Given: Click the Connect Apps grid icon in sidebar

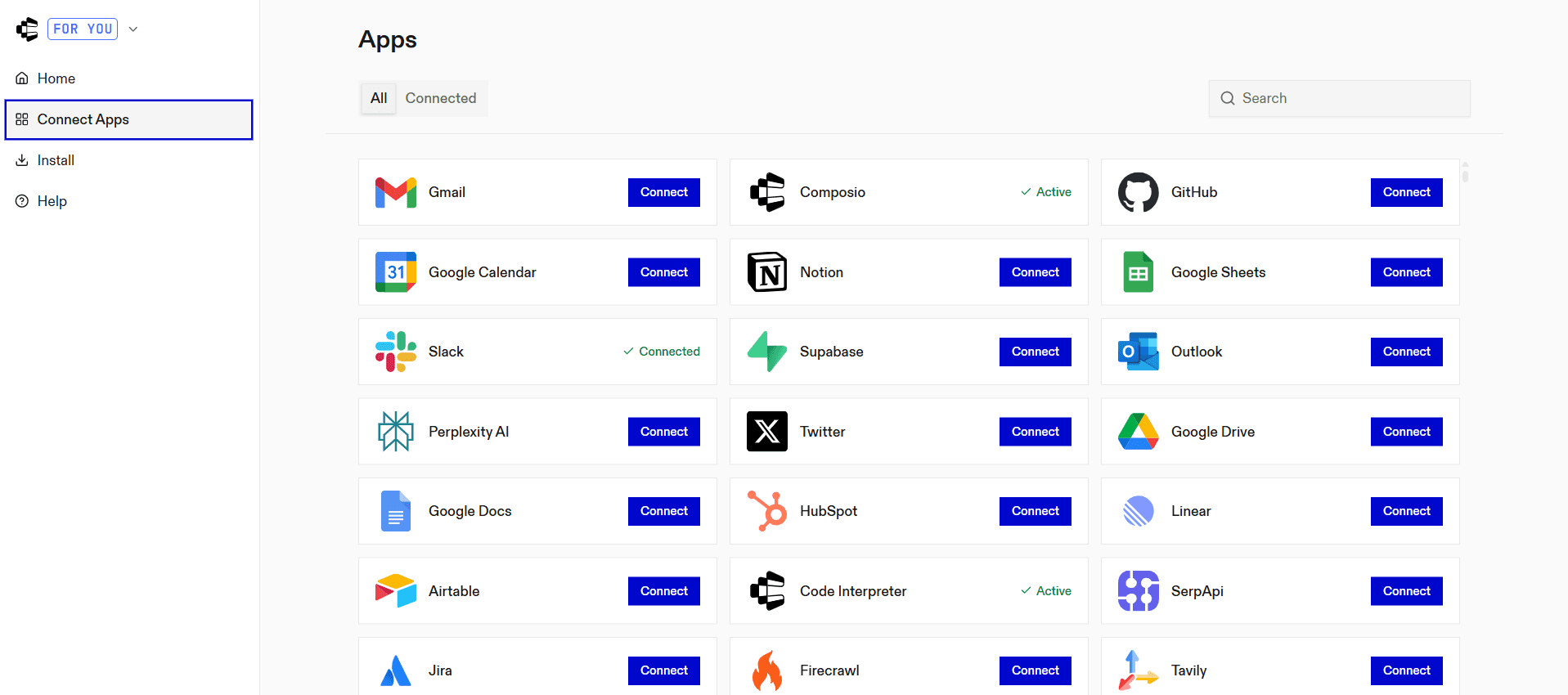Looking at the screenshot, I should [22, 119].
